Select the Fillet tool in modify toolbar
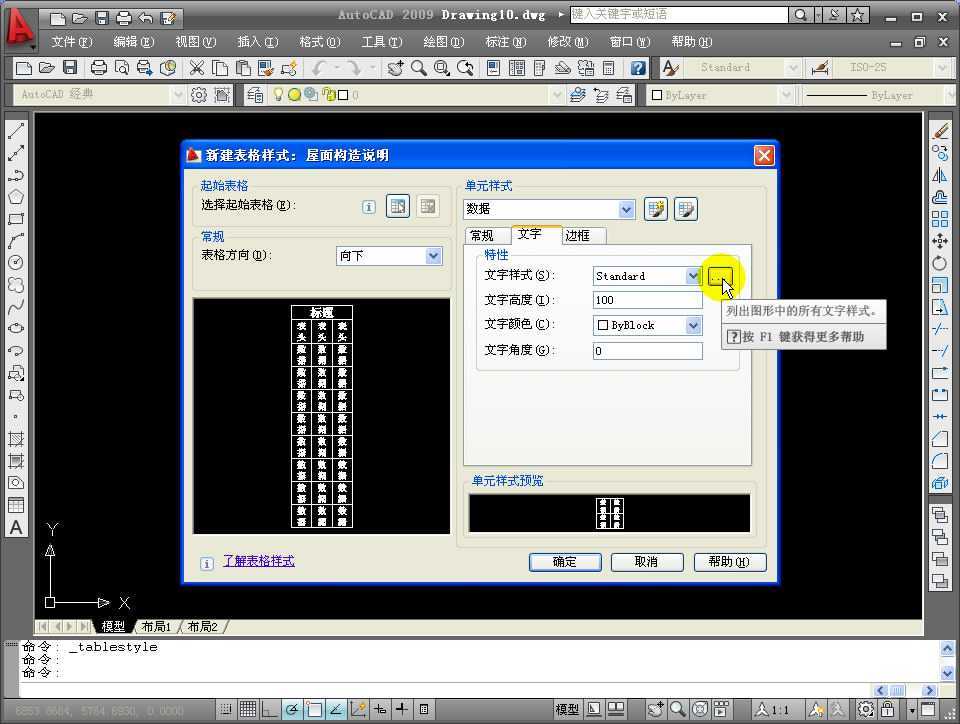The width and height of the screenshot is (960, 724). pyautogui.click(x=940, y=461)
